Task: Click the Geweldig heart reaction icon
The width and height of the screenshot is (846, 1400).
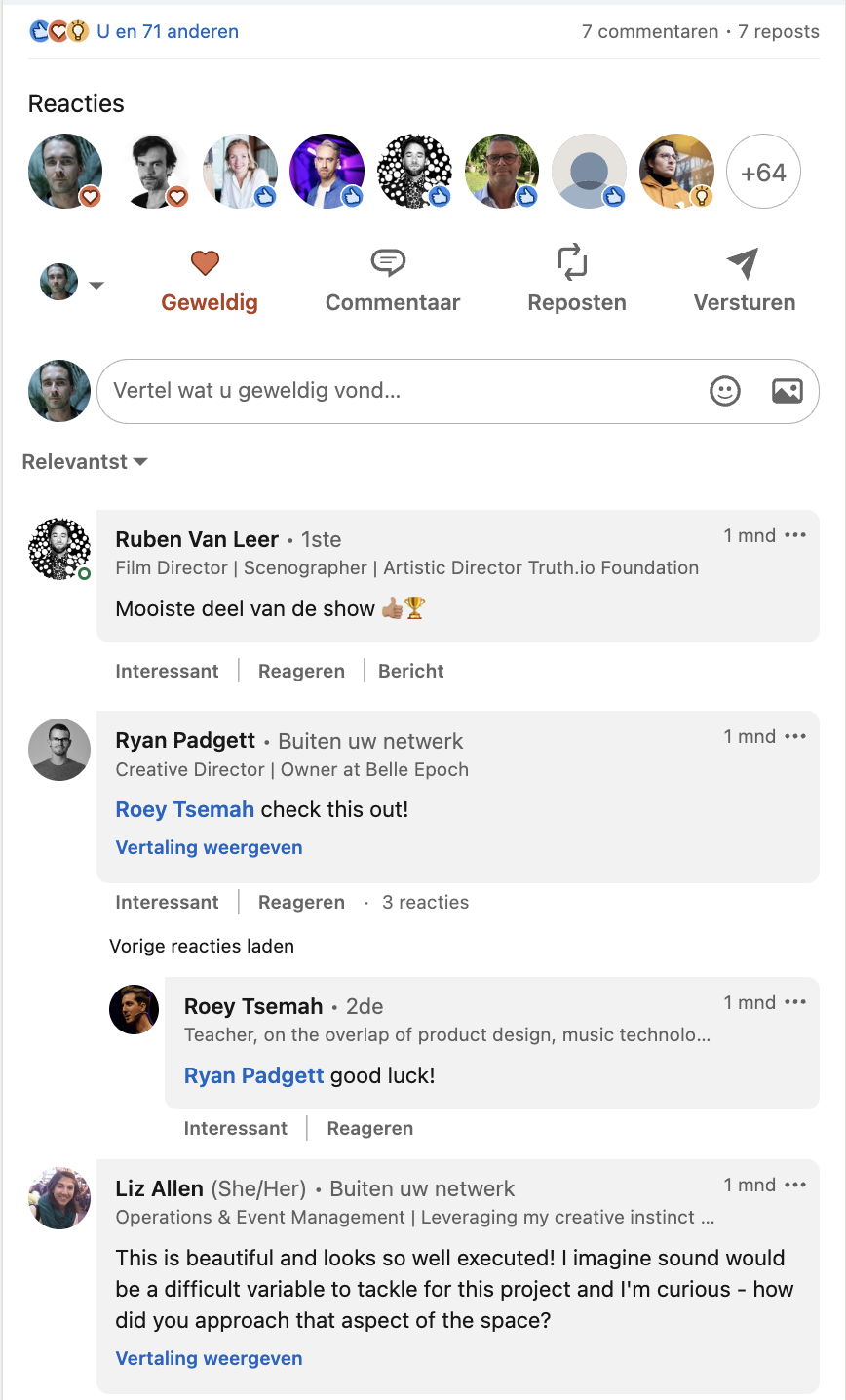Action: (205, 263)
